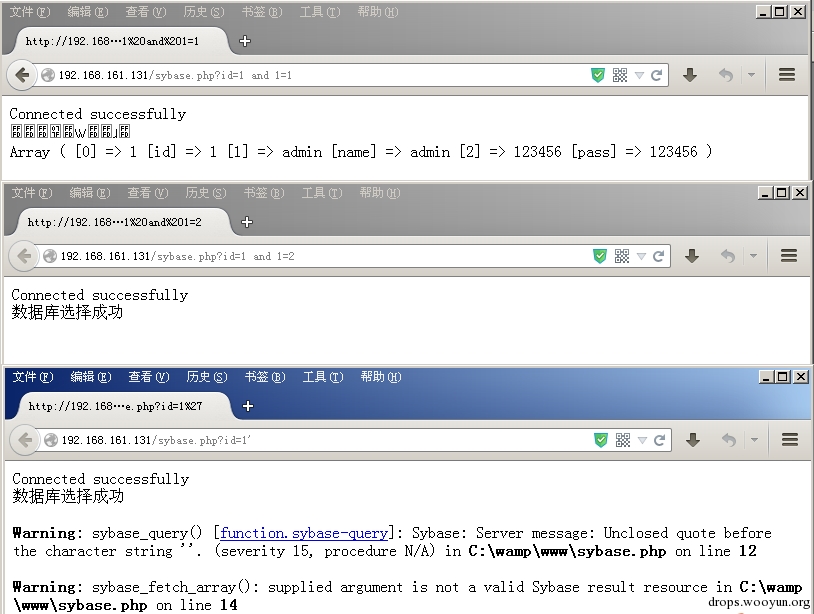This screenshot has height=614, width=814.
Task: Click the Array output text line
Action: click(x=361, y=152)
